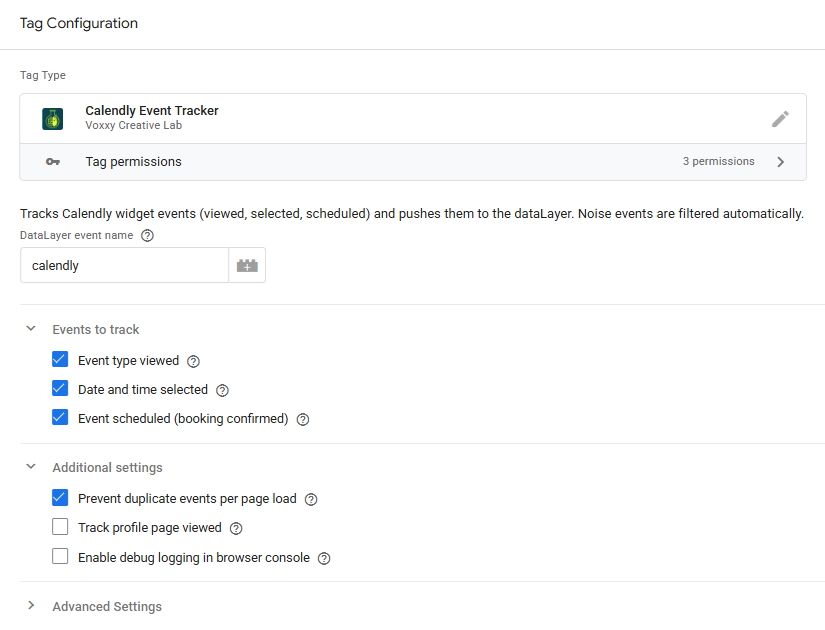Open help for Event scheduled option
The height and width of the screenshot is (630, 825).
(303, 419)
